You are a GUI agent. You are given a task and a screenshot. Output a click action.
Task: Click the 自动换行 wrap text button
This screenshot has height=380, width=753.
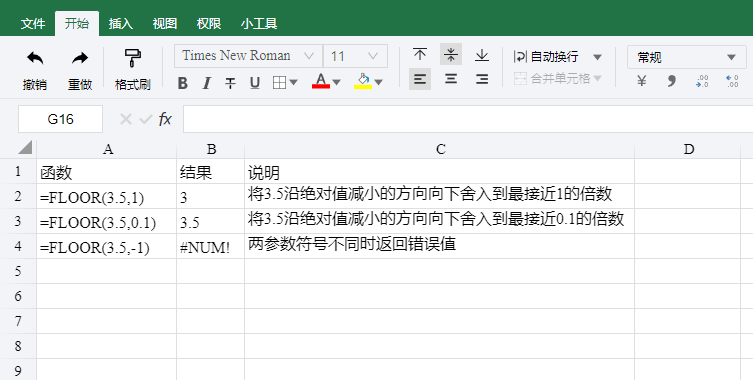pyautogui.click(x=546, y=57)
